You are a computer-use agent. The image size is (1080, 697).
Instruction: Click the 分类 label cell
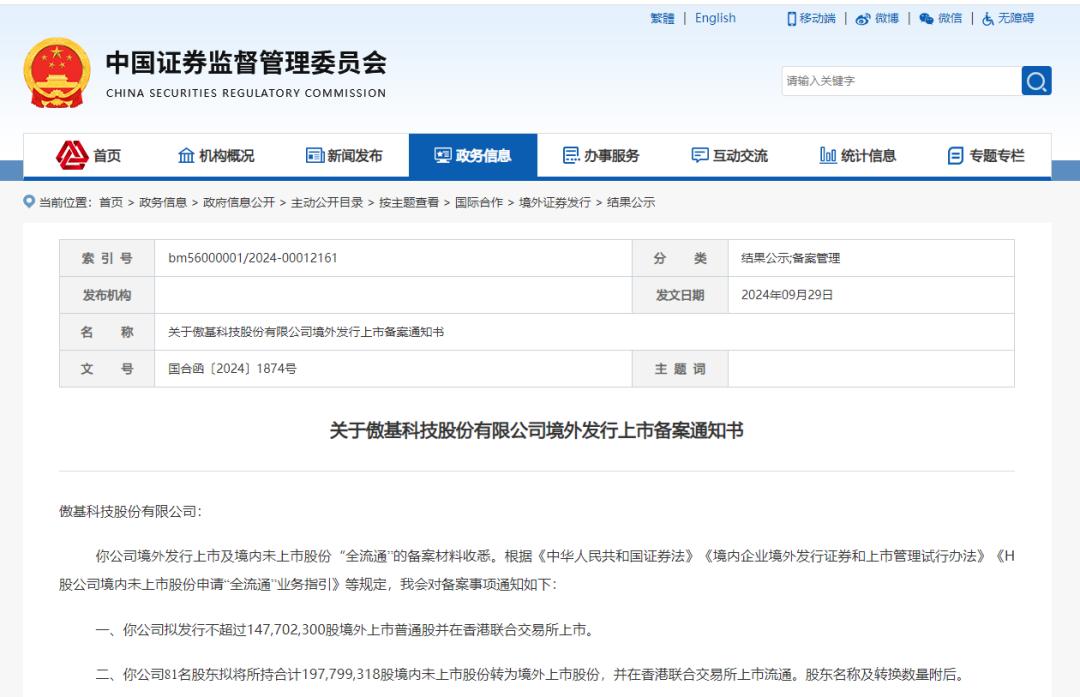(680, 258)
